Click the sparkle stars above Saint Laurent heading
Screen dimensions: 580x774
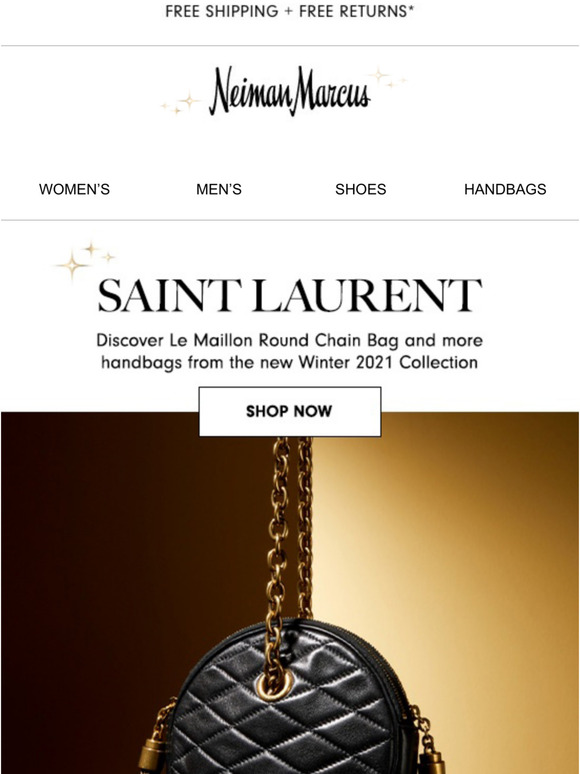(x=85, y=260)
